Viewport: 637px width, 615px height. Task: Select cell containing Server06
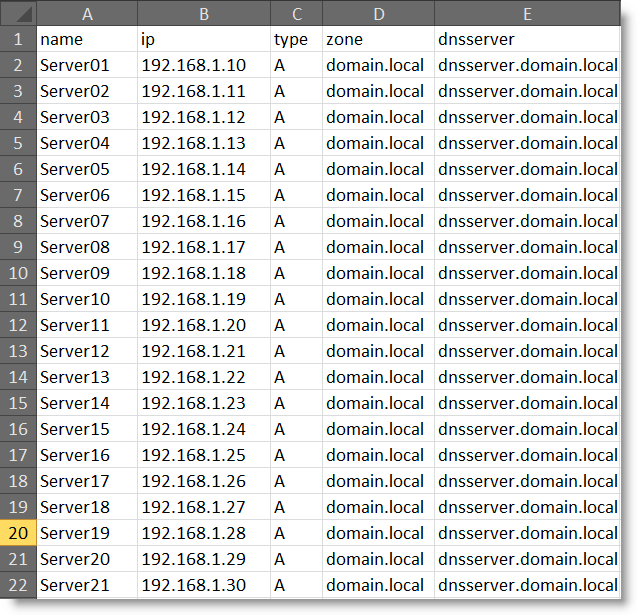tap(87, 195)
